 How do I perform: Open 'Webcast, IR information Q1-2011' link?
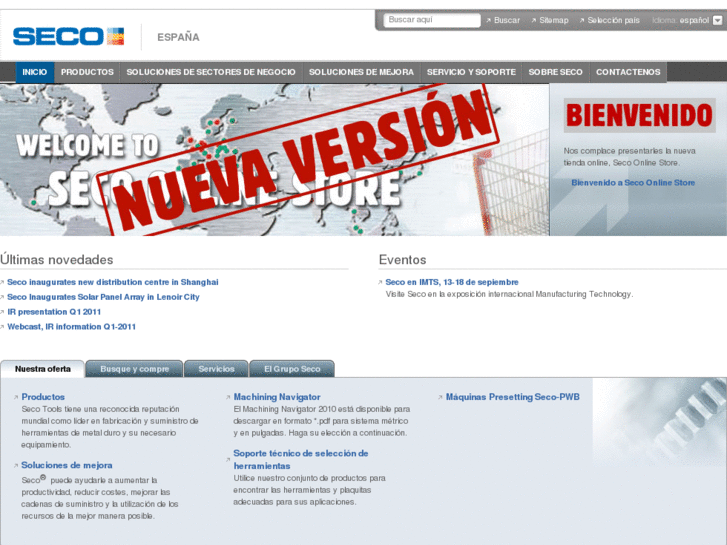(x=71, y=327)
